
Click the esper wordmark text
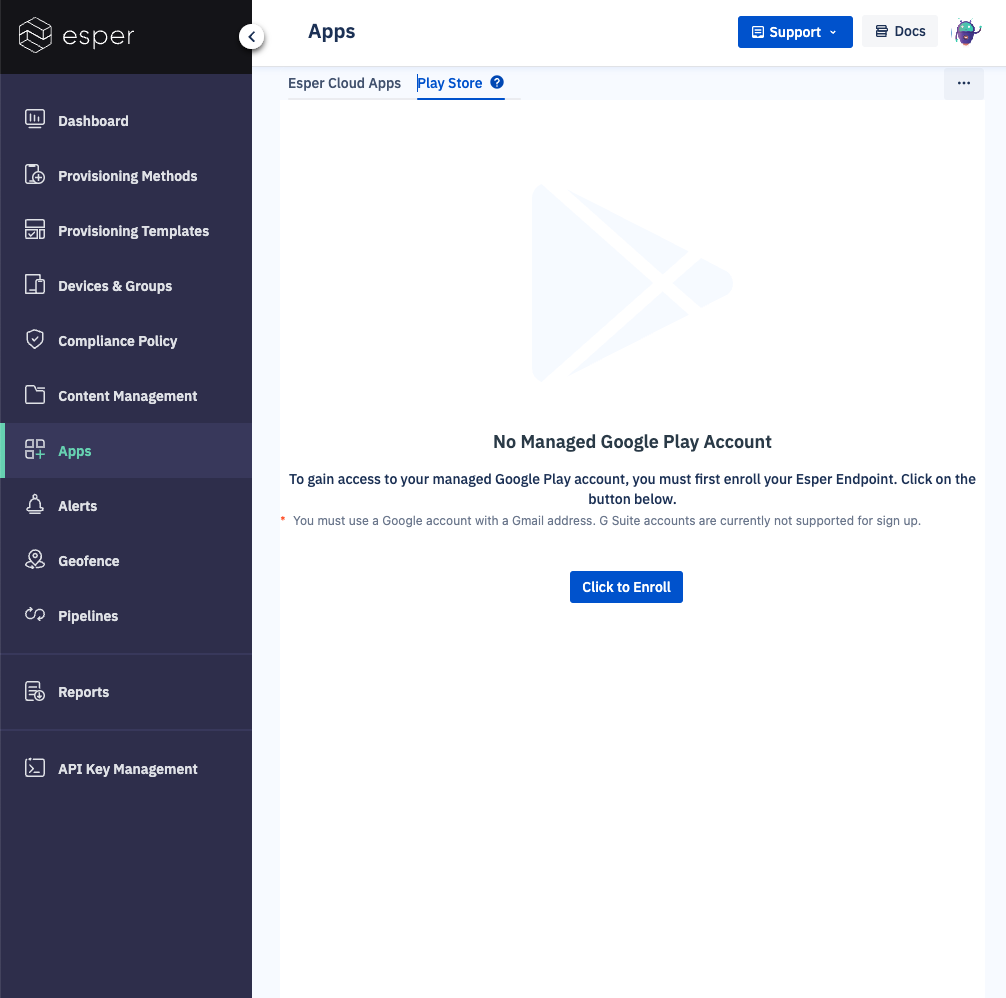[98, 36]
